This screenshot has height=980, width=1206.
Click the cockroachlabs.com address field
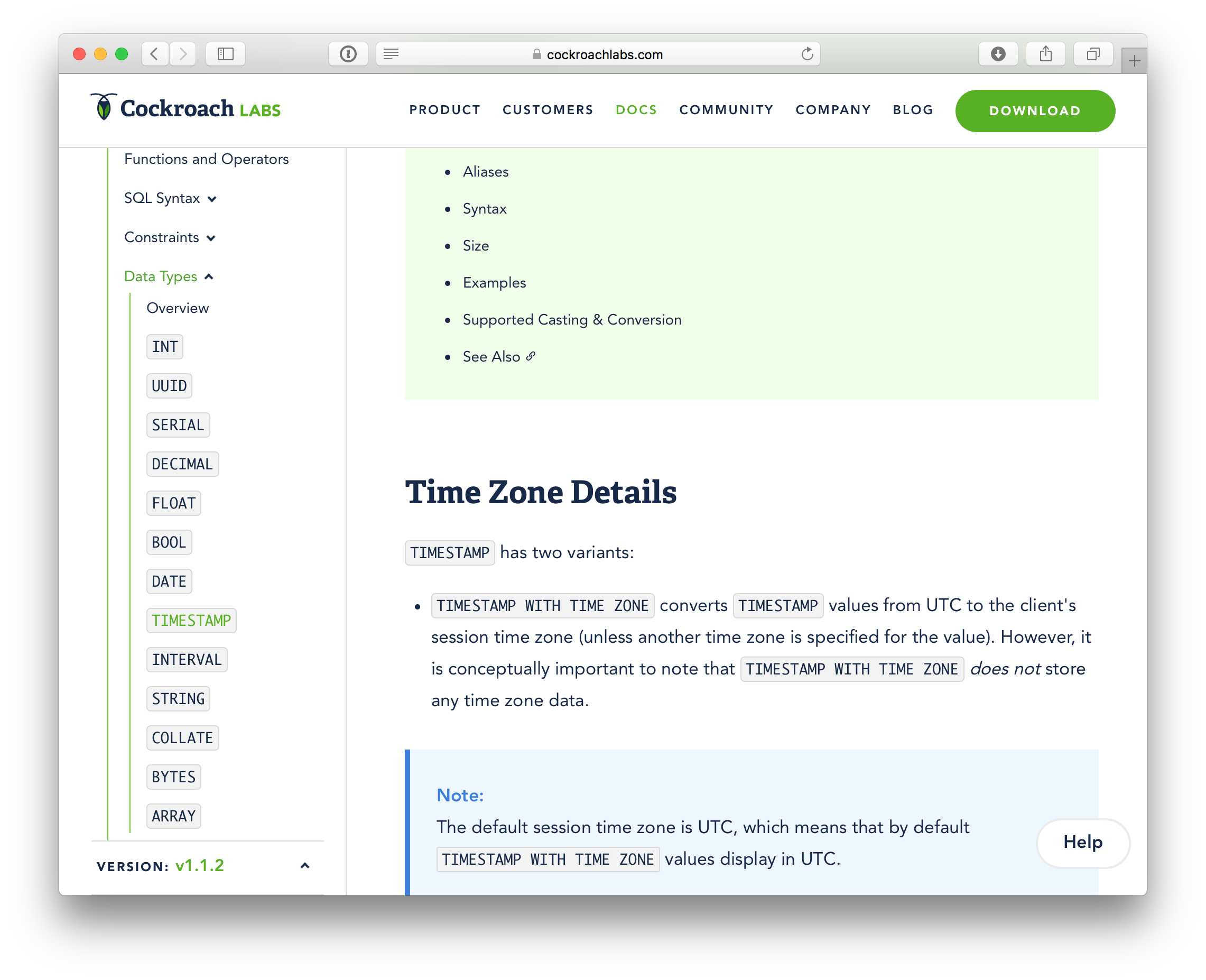(598, 54)
